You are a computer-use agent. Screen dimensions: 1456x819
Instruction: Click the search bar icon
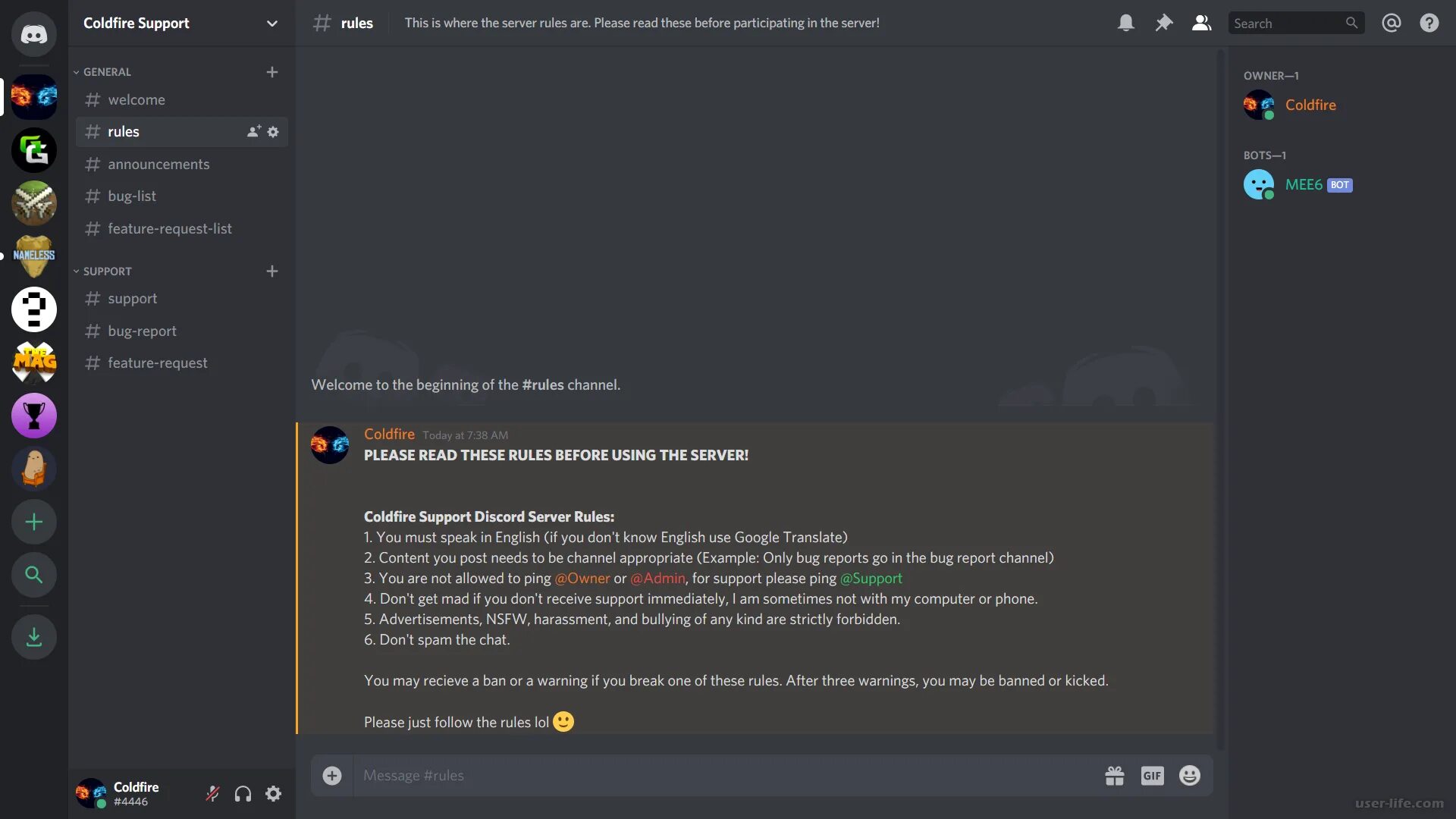coord(1353,22)
